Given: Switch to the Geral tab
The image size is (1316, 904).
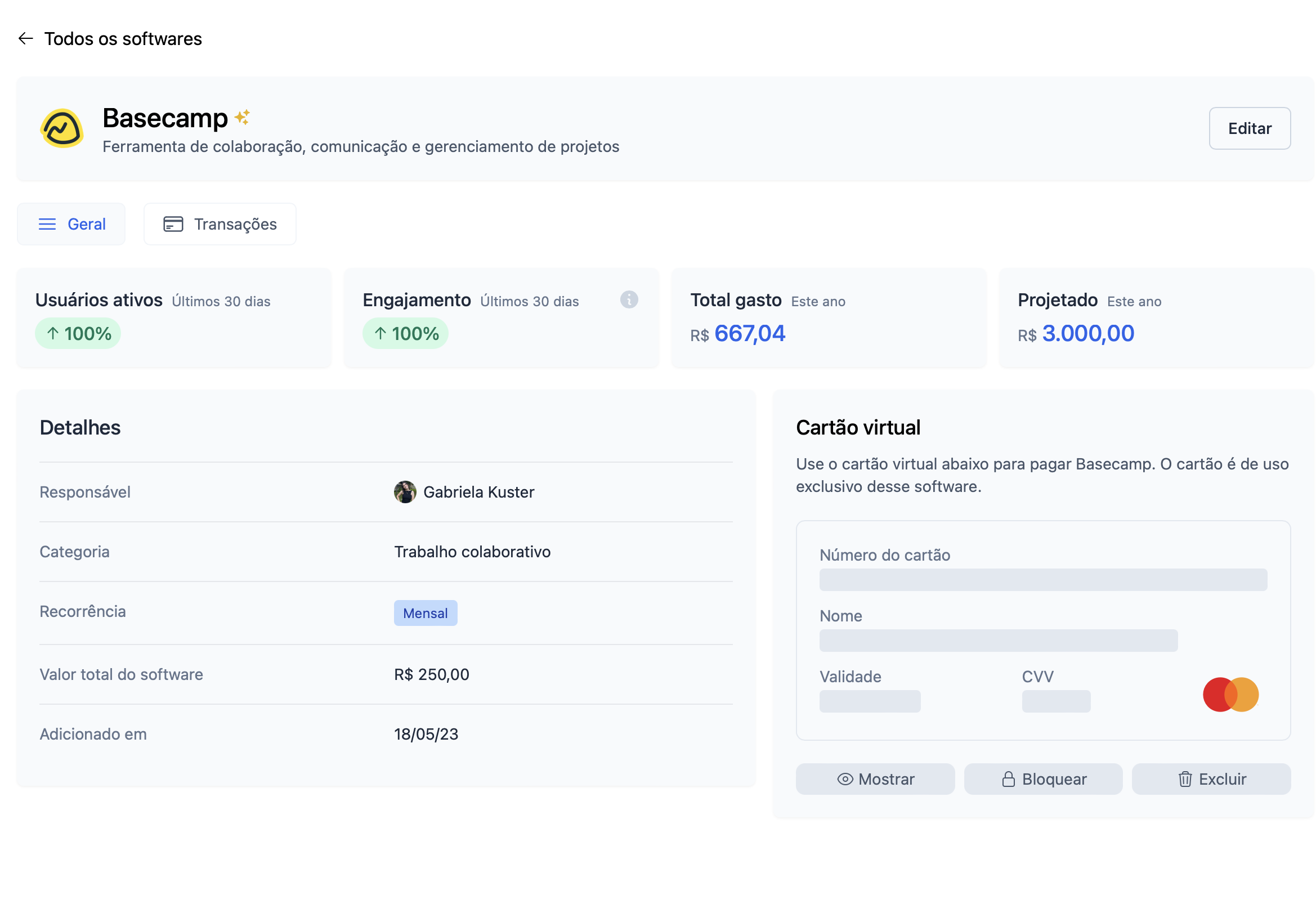Looking at the screenshot, I should [x=71, y=224].
